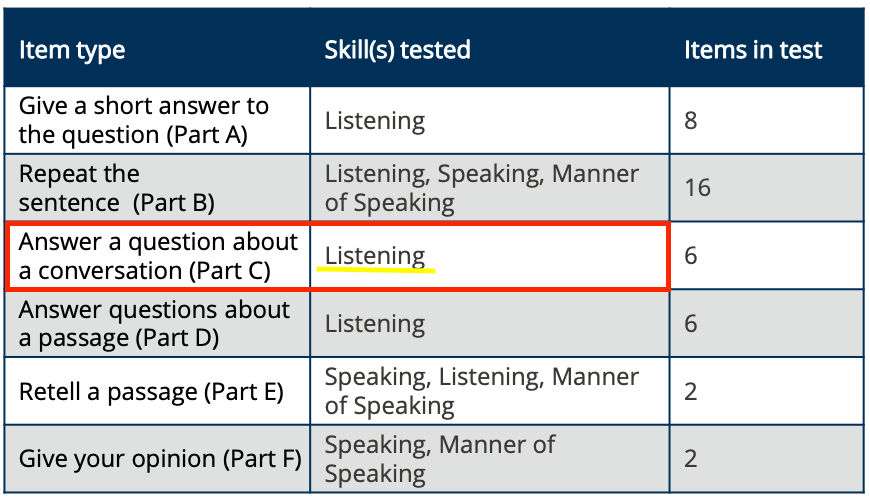Image resolution: width=870 pixels, height=500 pixels.
Task: Click Part B 'Listening, Speaking, Manner of Speaking' cell
Action: 489,188
